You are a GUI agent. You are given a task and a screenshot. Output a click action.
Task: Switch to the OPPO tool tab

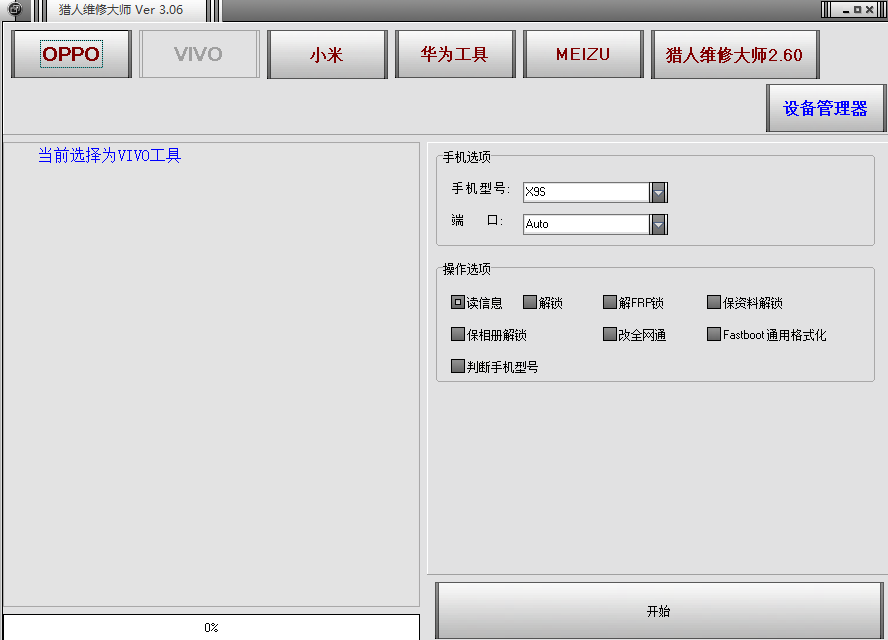[x=71, y=54]
